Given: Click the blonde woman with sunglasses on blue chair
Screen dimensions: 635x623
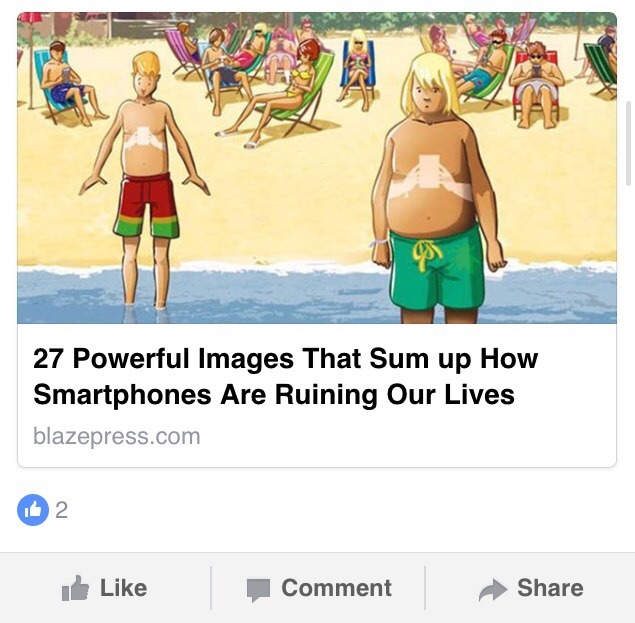Looking at the screenshot, I should (358, 69).
